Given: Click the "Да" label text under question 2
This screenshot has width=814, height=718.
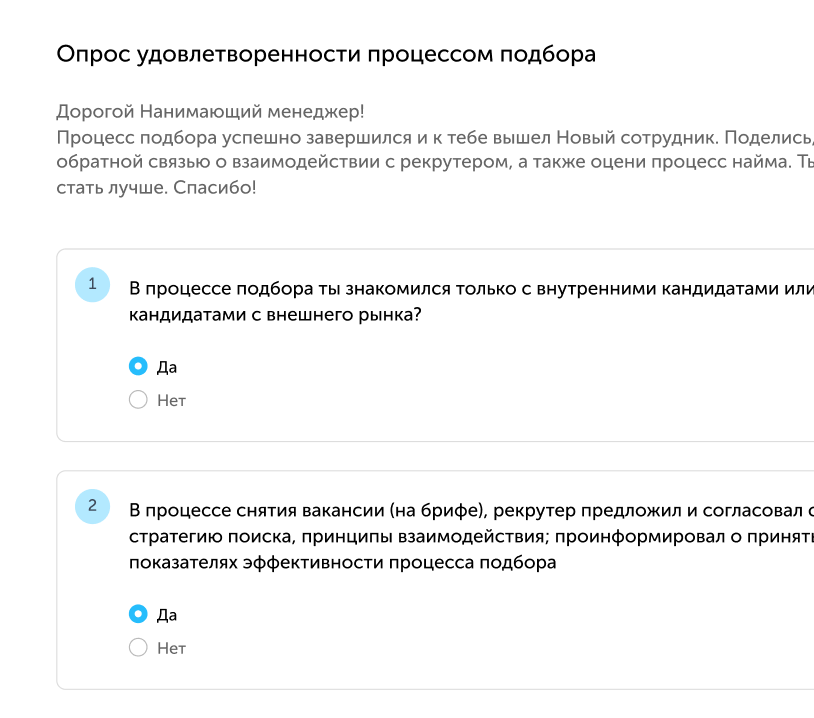Looking at the screenshot, I should click(x=167, y=615).
